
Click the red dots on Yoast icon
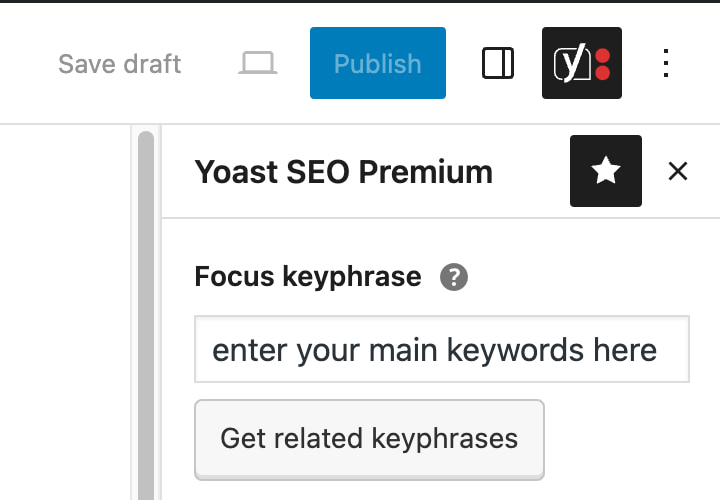pos(602,64)
